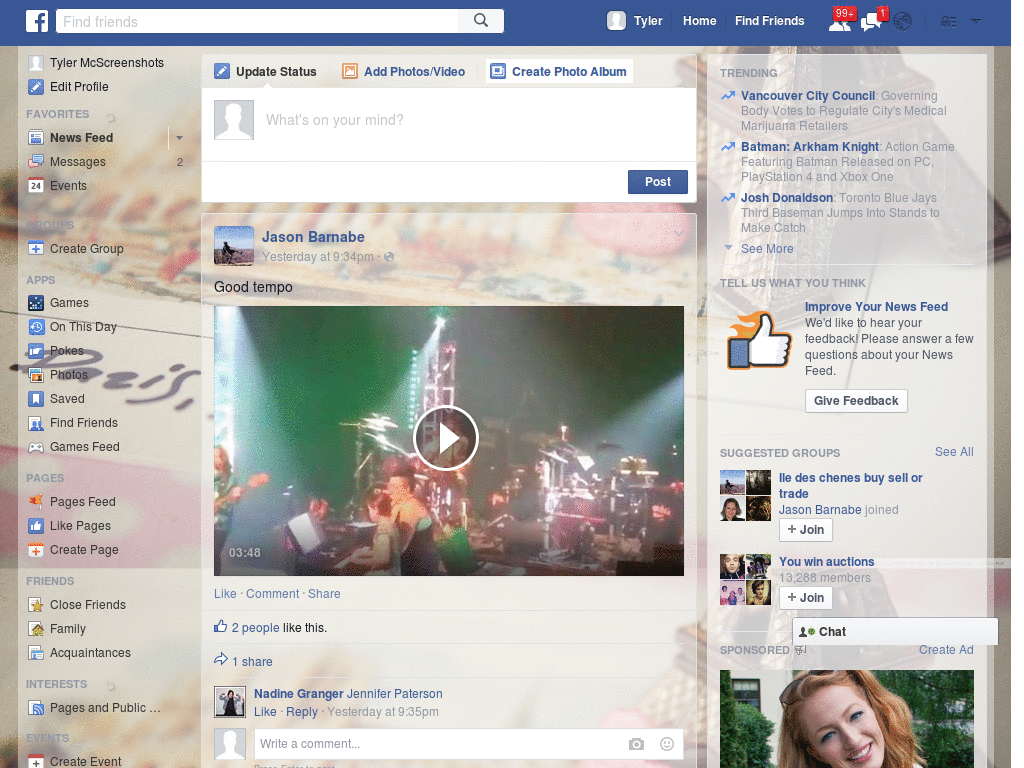This screenshot has height=768, width=1024.
Task: Click Jason Barnabe's profile thumbnail
Action: (x=234, y=246)
